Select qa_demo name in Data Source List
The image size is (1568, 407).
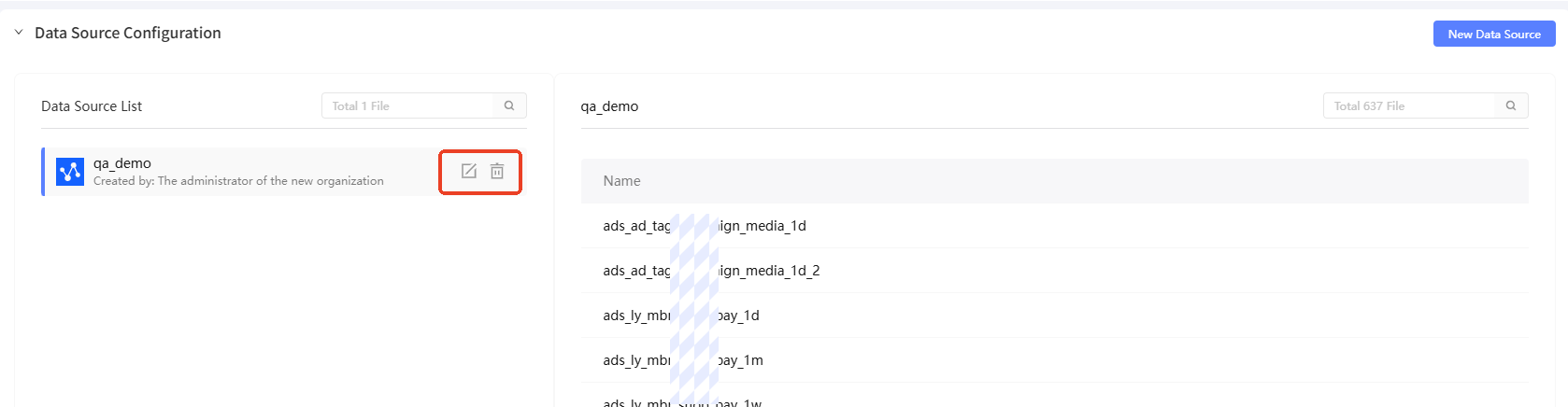tap(122, 163)
